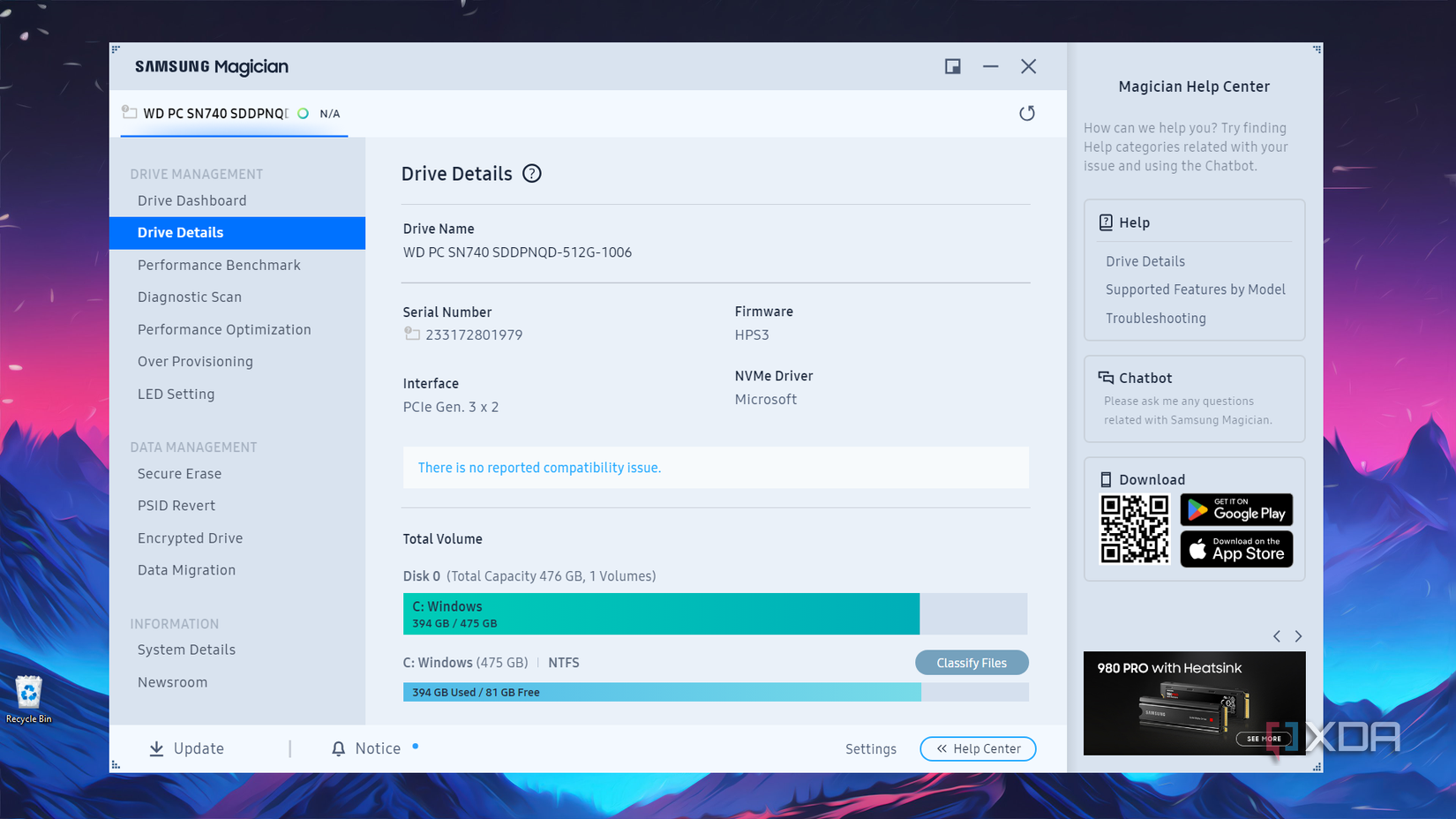Click serial number 233172801979

coord(474,335)
